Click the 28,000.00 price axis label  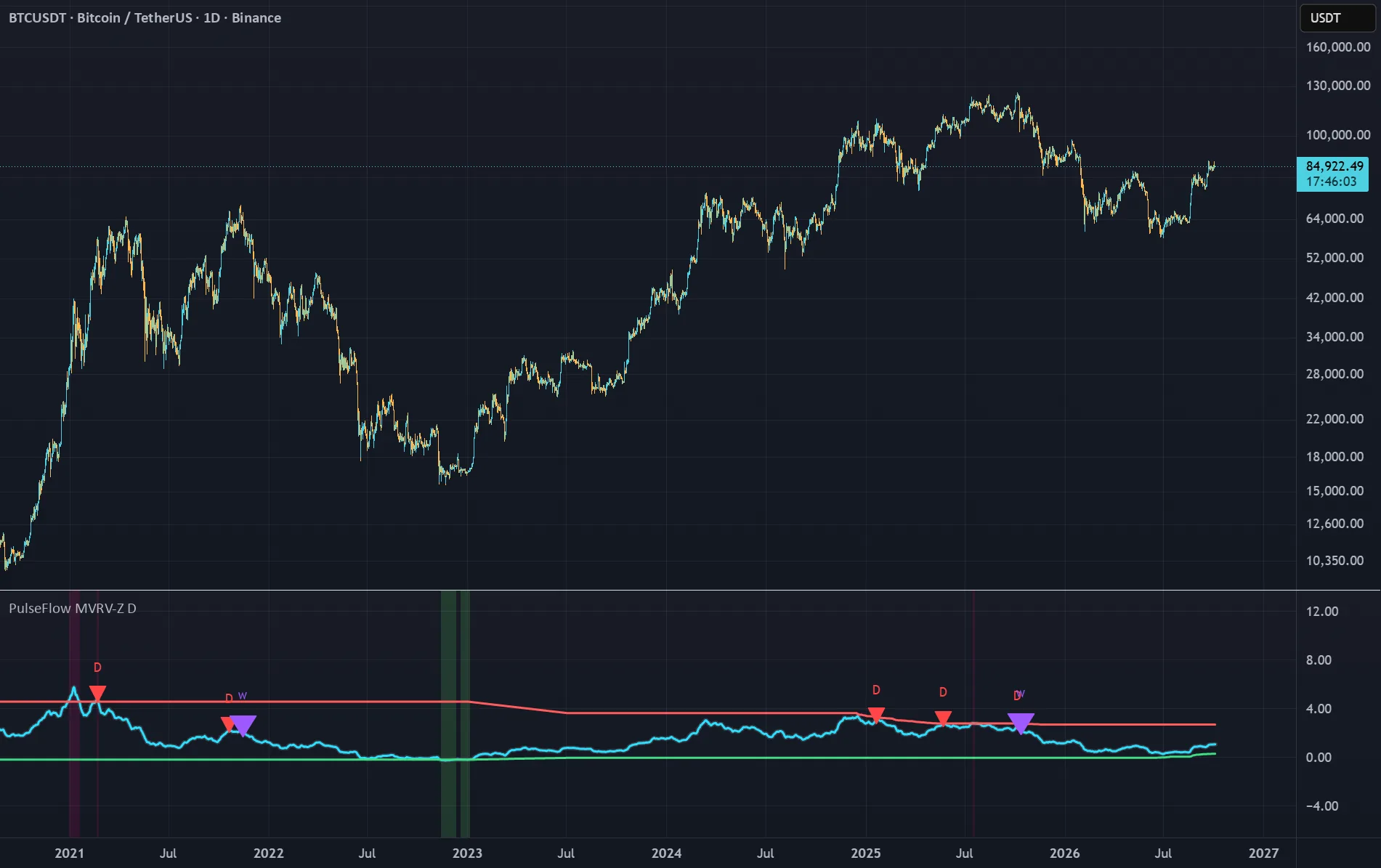coord(1335,374)
